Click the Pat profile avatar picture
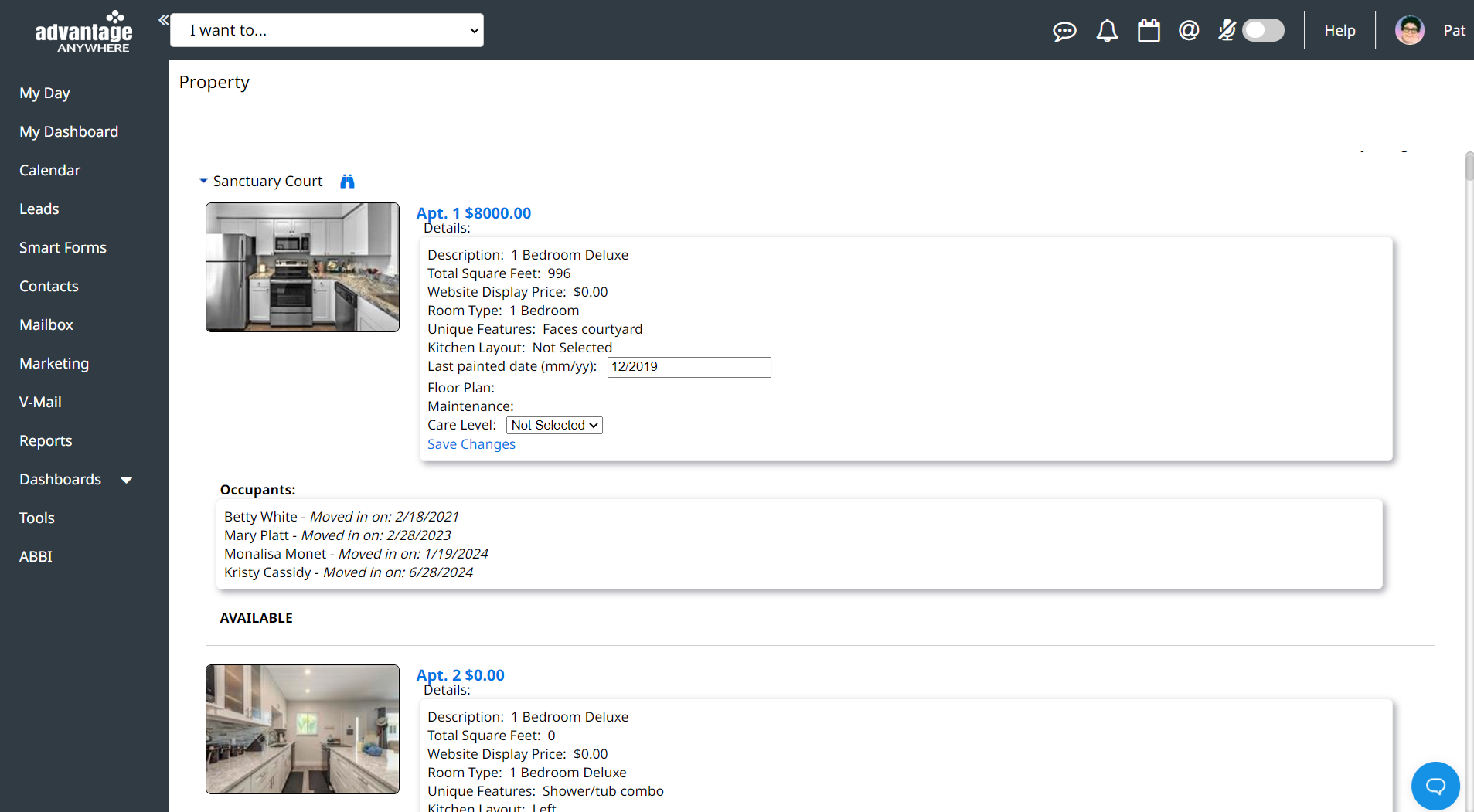Screen dimensions: 1474x812 1409,29
